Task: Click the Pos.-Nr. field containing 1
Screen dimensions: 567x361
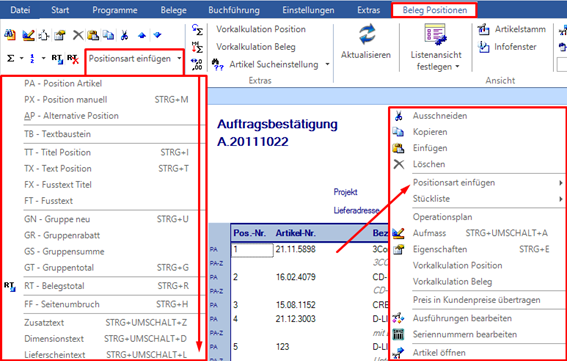Action: click(x=252, y=250)
